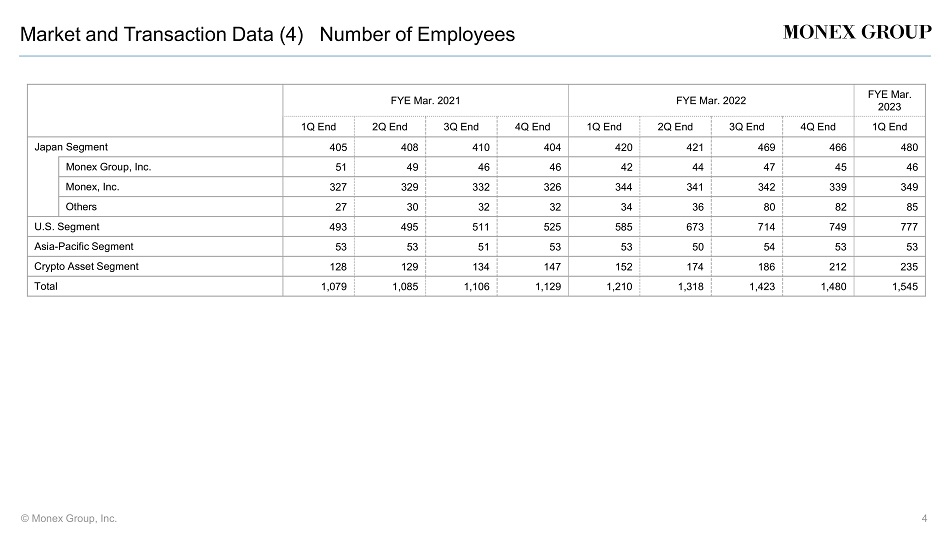Click the page number 4
The width and height of the screenshot is (950, 534).
pyautogui.click(x=924, y=519)
